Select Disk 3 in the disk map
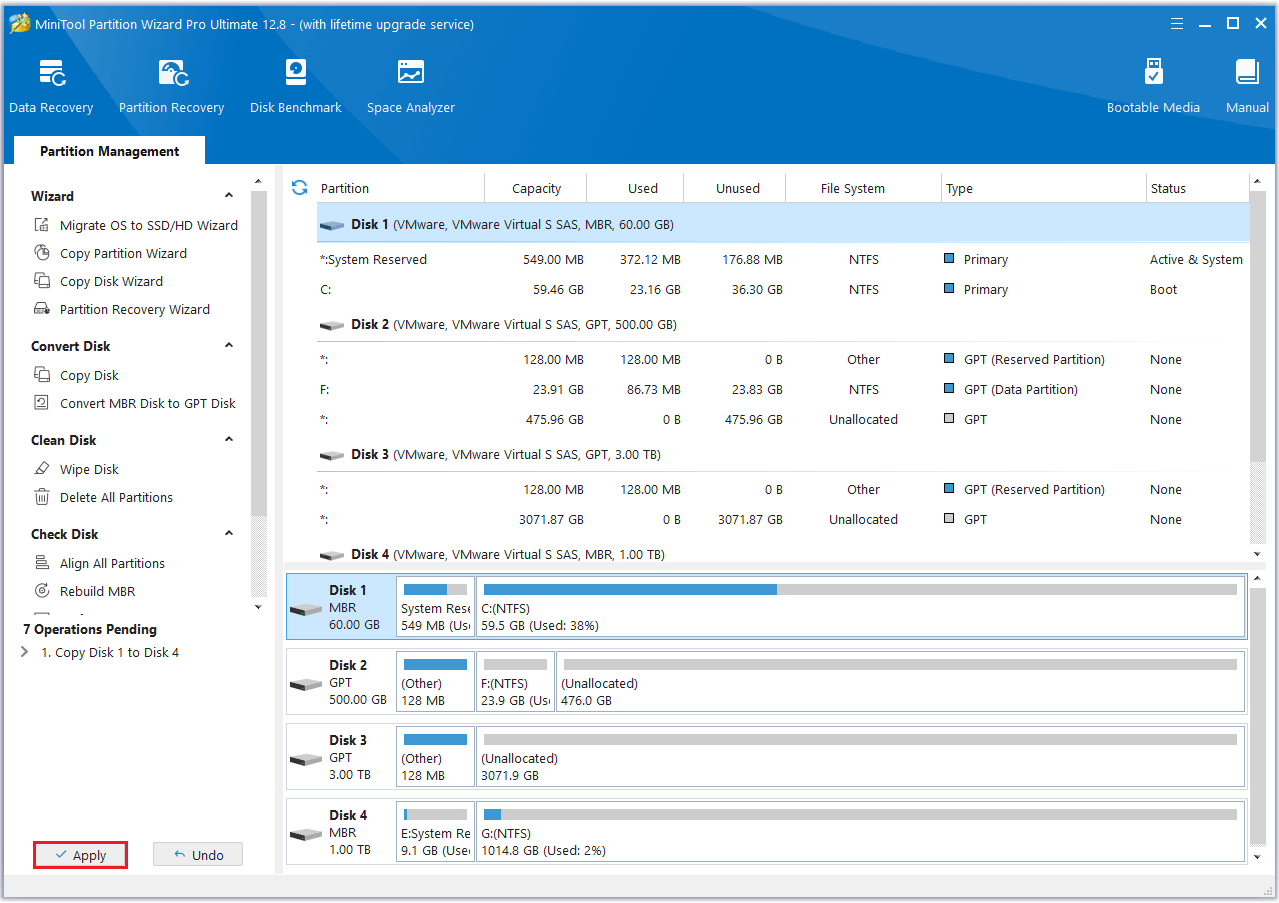The image size is (1279, 903). click(x=340, y=757)
